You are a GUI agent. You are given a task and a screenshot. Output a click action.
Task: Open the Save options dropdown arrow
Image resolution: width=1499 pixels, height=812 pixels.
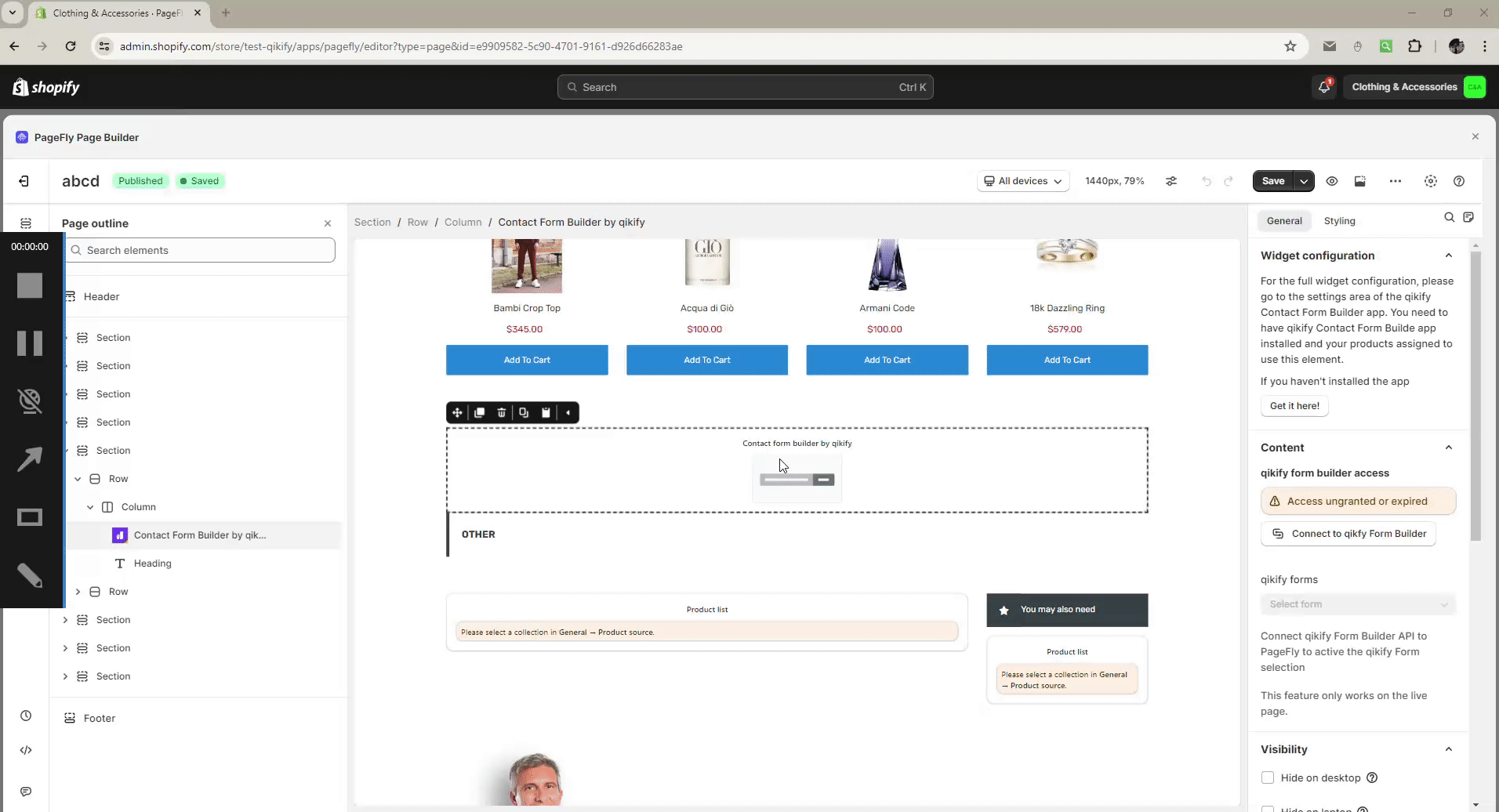click(1304, 181)
